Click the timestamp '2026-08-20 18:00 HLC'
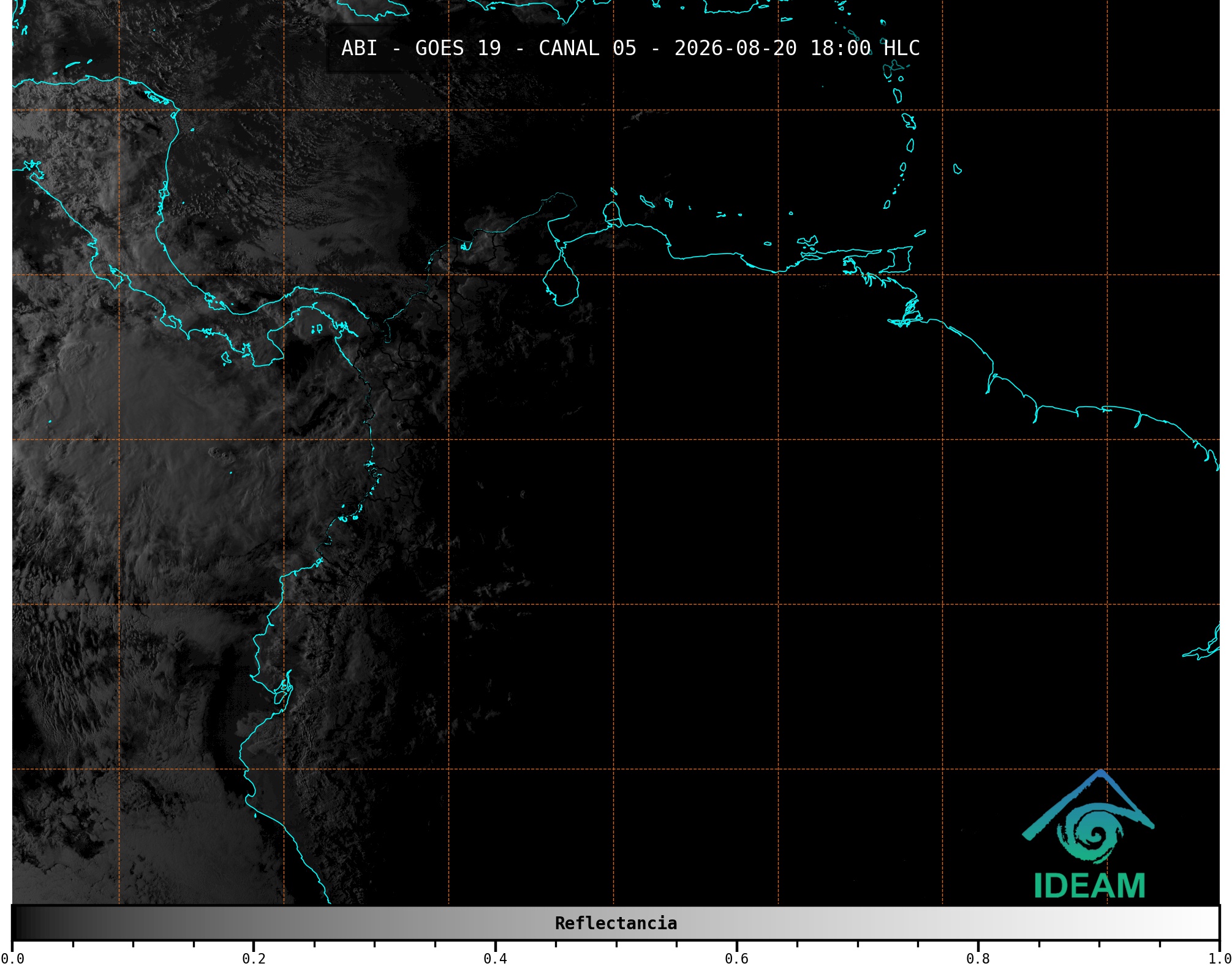 797,48
